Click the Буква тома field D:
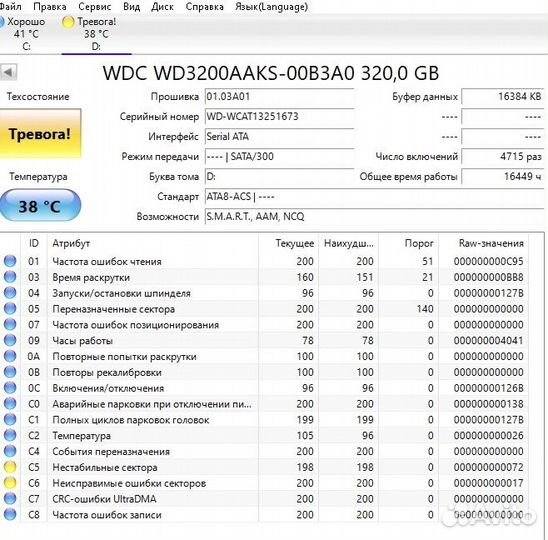 coord(279,177)
